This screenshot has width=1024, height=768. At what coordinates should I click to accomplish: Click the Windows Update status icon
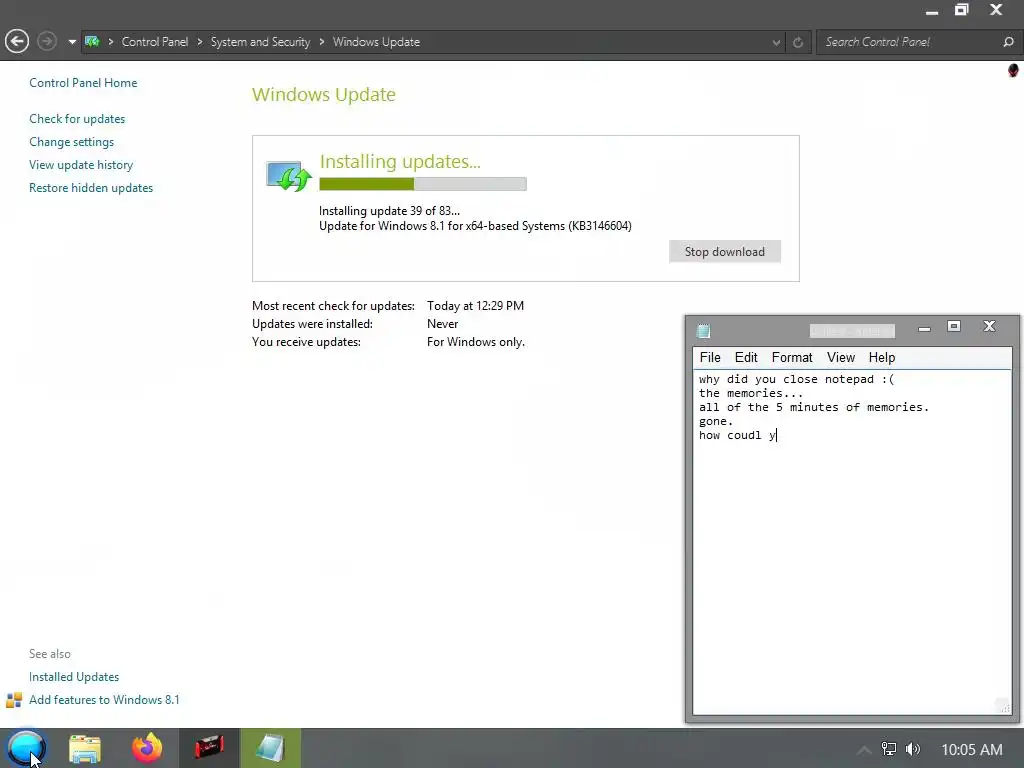[289, 176]
